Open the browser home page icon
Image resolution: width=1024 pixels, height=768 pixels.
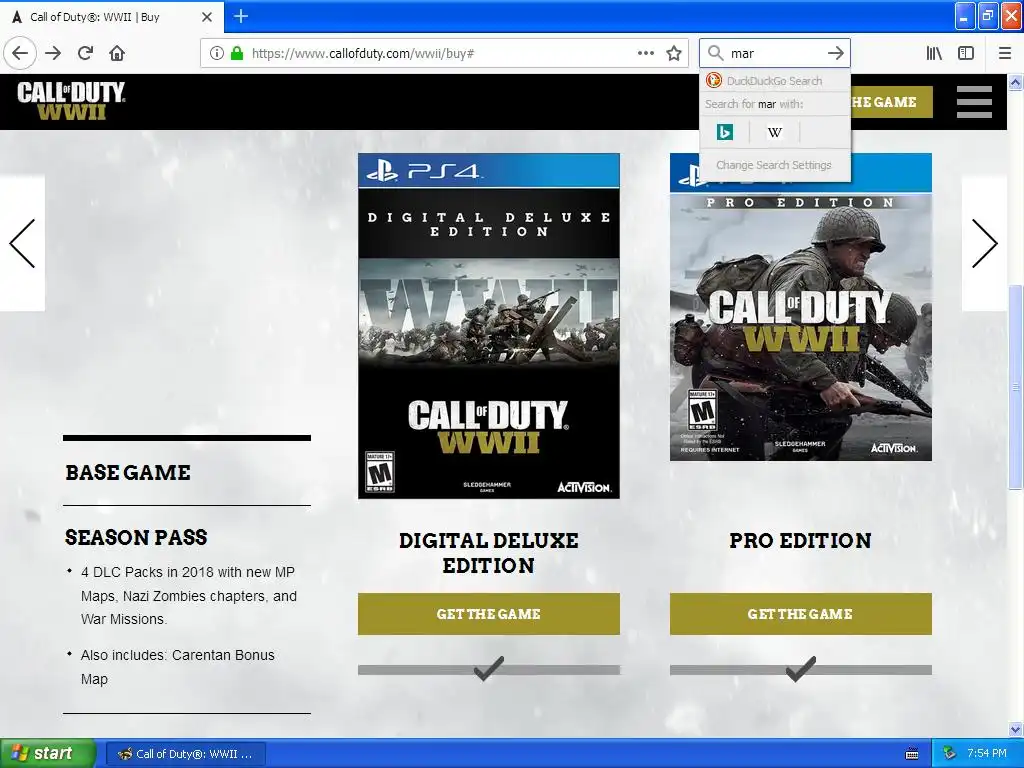tap(117, 53)
